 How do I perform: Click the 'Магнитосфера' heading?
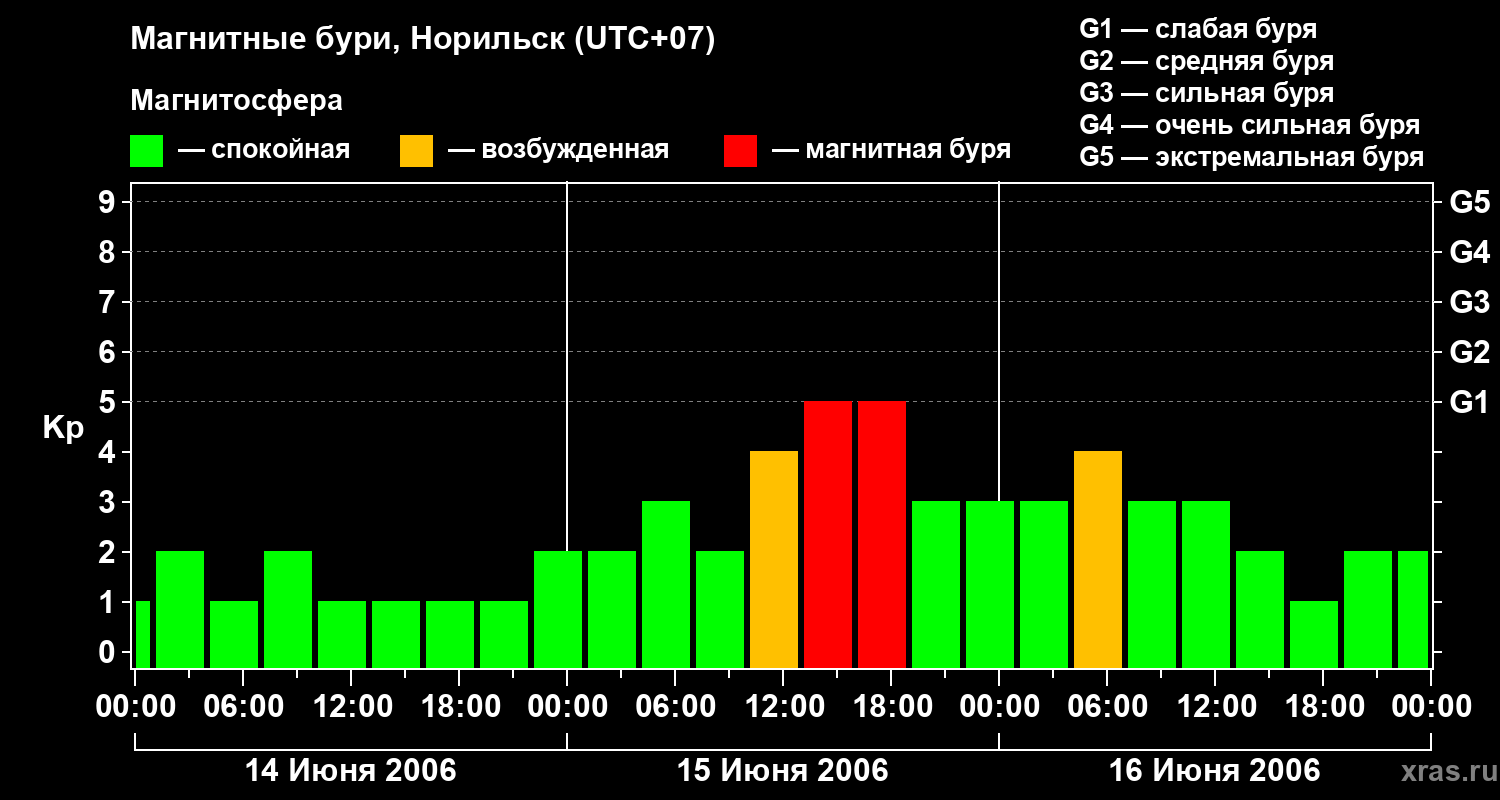point(236,101)
